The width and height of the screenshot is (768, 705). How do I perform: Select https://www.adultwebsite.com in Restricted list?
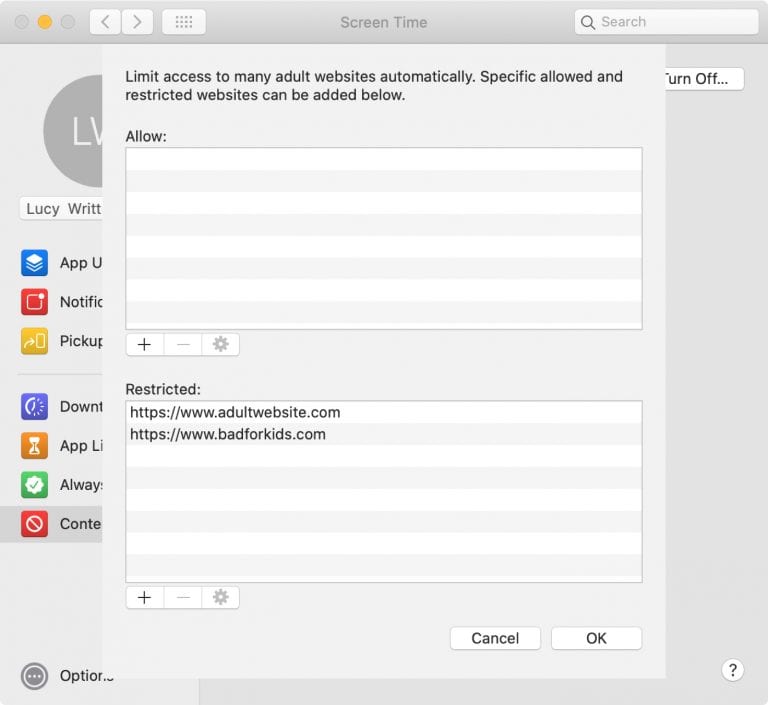[x=235, y=412]
